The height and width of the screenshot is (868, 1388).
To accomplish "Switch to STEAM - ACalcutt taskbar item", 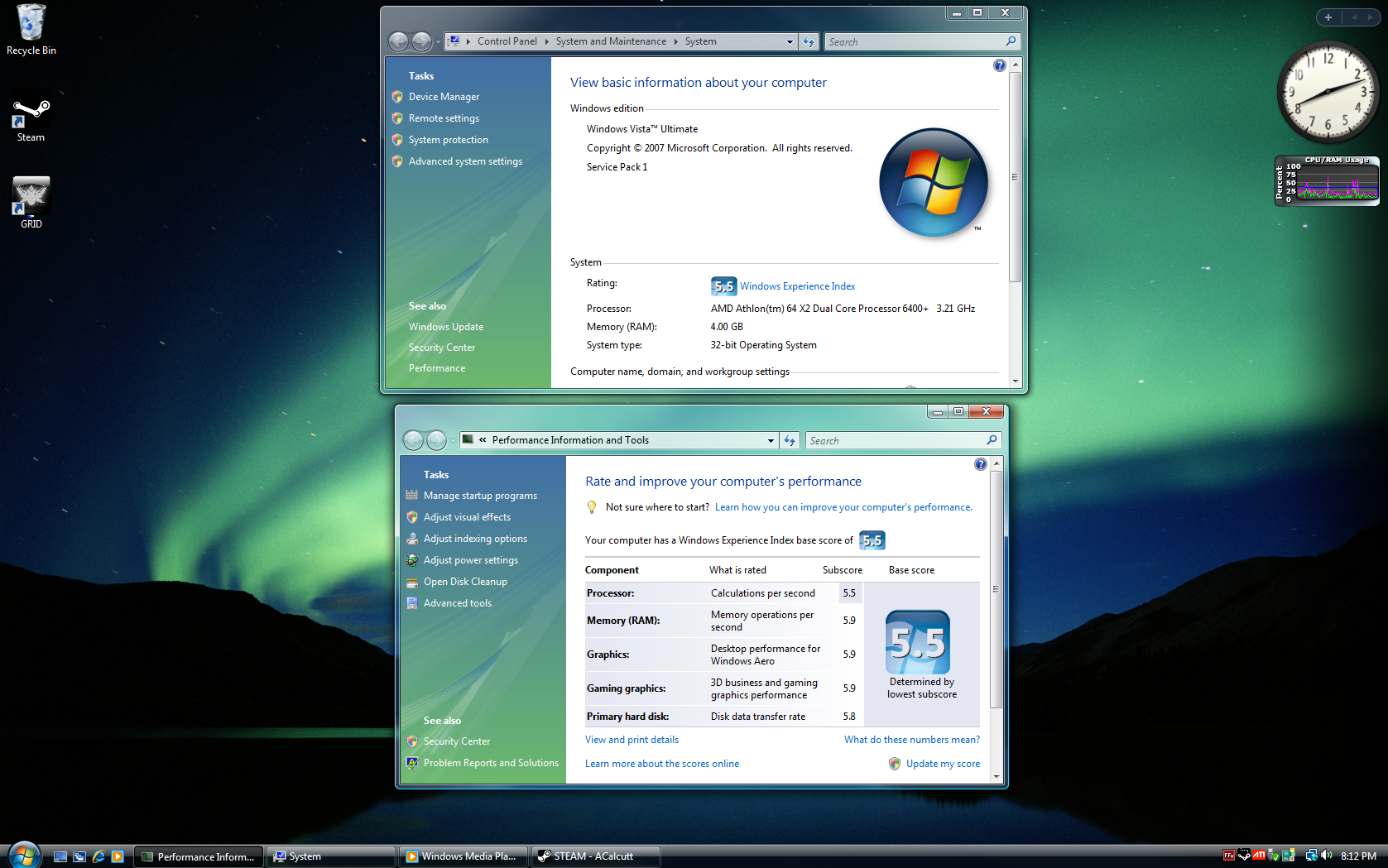I will [x=595, y=856].
